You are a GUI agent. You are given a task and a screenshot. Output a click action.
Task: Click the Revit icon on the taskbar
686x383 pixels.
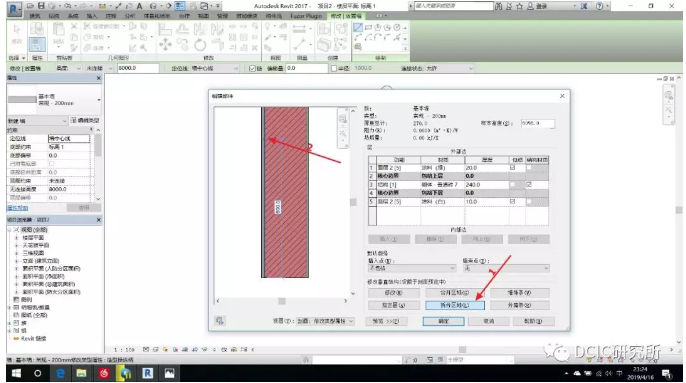[147, 373]
